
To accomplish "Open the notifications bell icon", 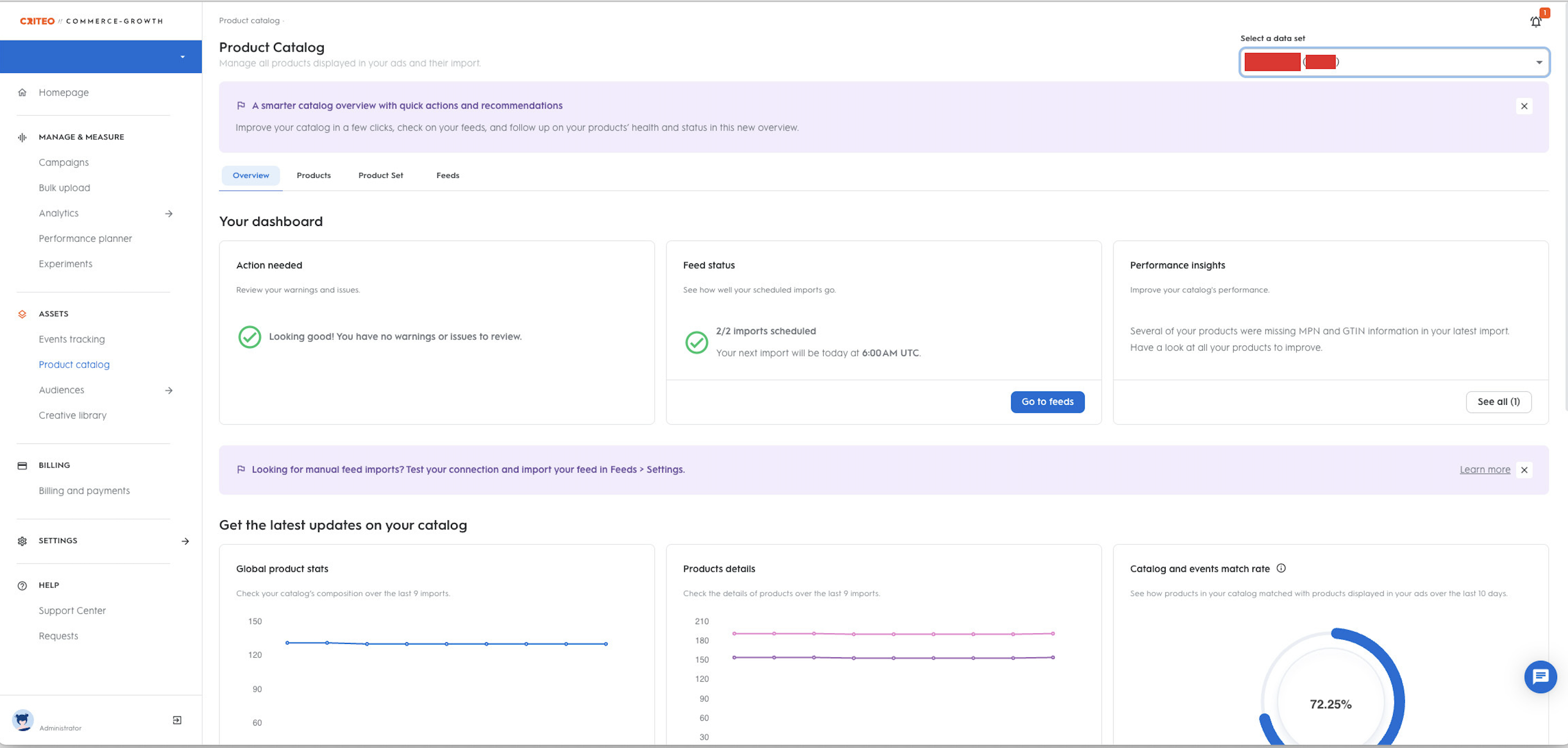I will click(x=1535, y=22).
